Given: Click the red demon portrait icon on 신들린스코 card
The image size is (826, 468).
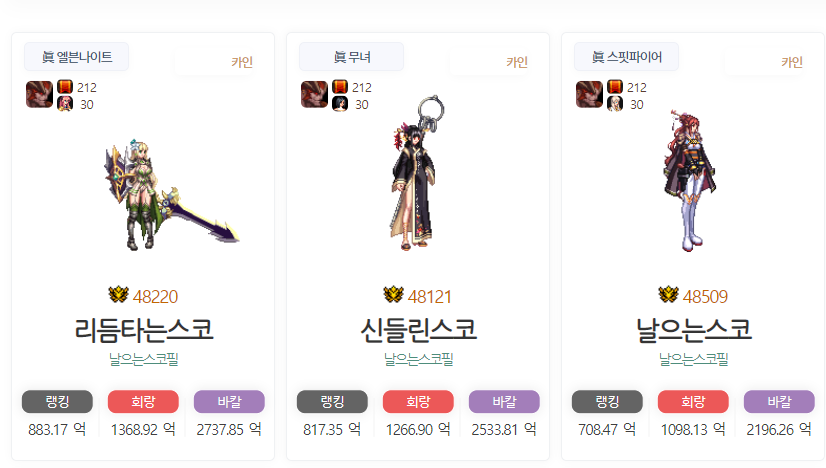Looking at the screenshot, I should [x=314, y=94].
